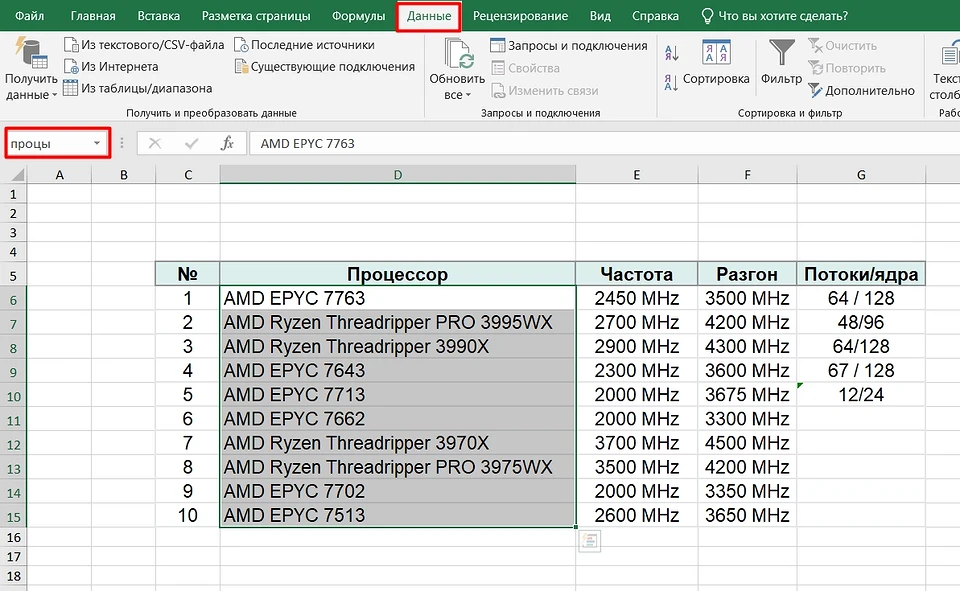This screenshot has height=591, width=960.
Task: Open the Sort (Сортировка) dialog icon
Action: click(x=715, y=53)
